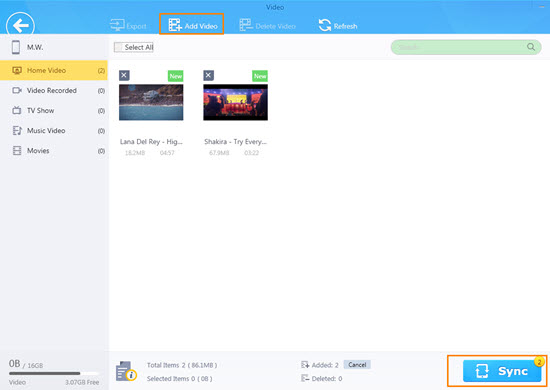Click the Selected Items 0 text
Screen dimensions: 550x390
pyautogui.click(x=179, y=378)
